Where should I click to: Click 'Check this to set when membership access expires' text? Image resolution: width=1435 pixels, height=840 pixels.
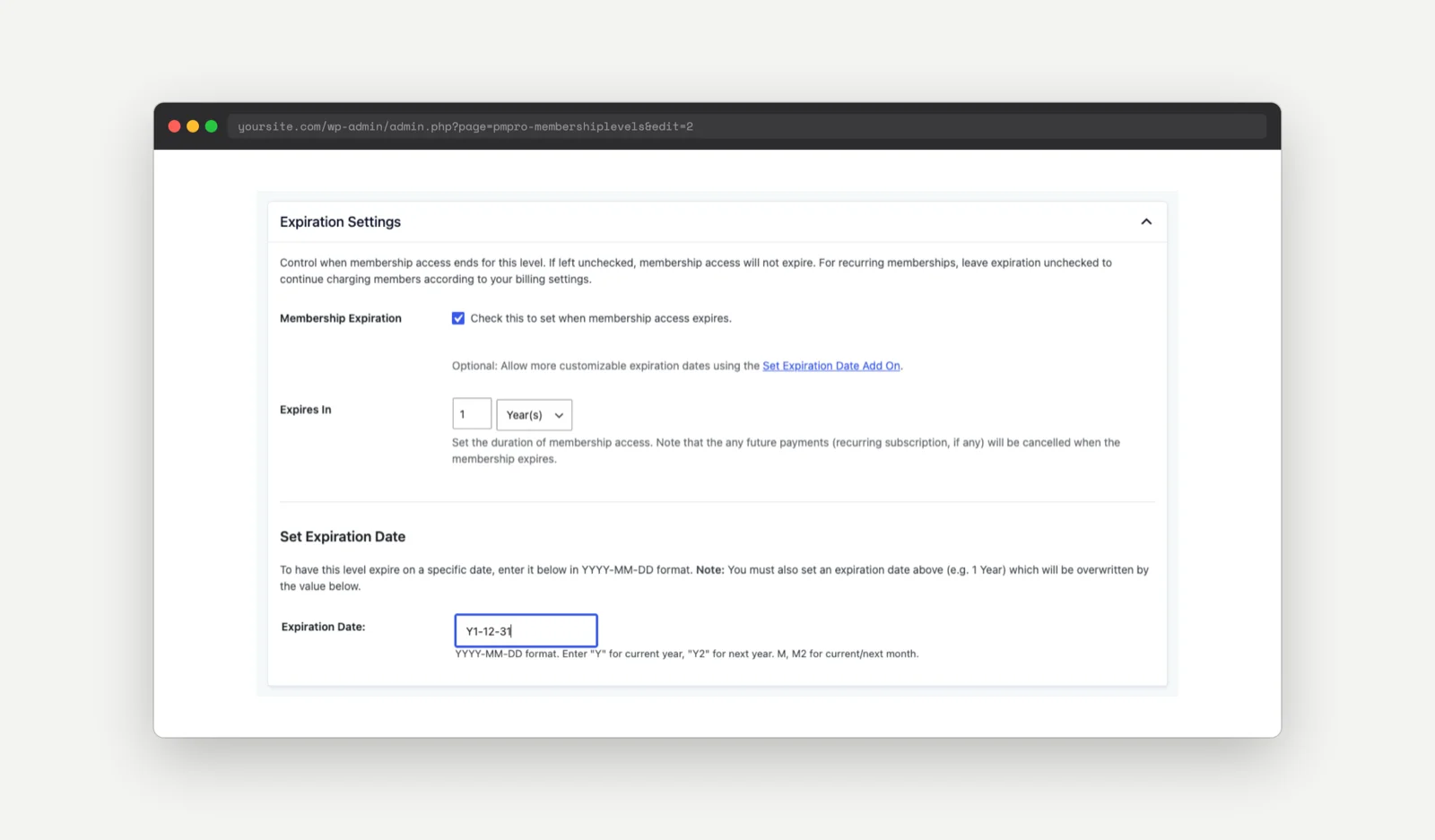(x=601, y=318)
